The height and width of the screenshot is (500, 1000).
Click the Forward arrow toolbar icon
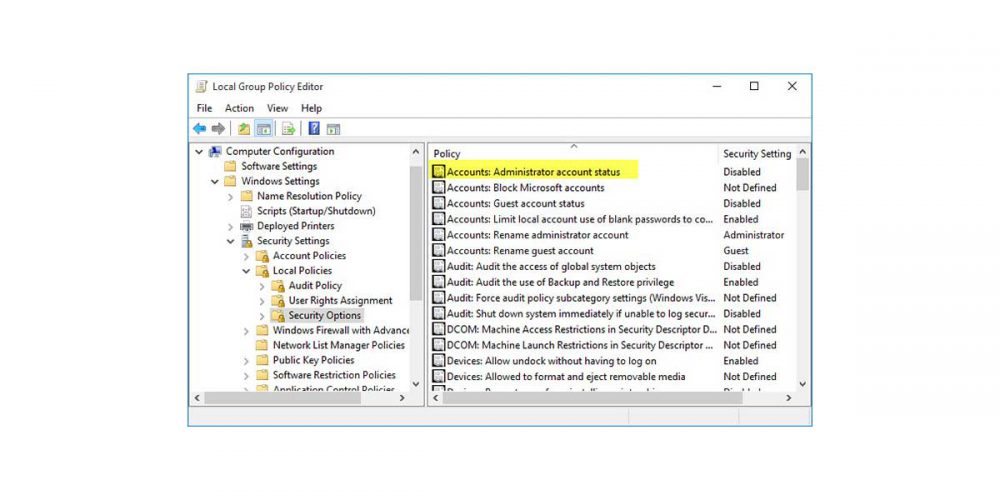218,129
